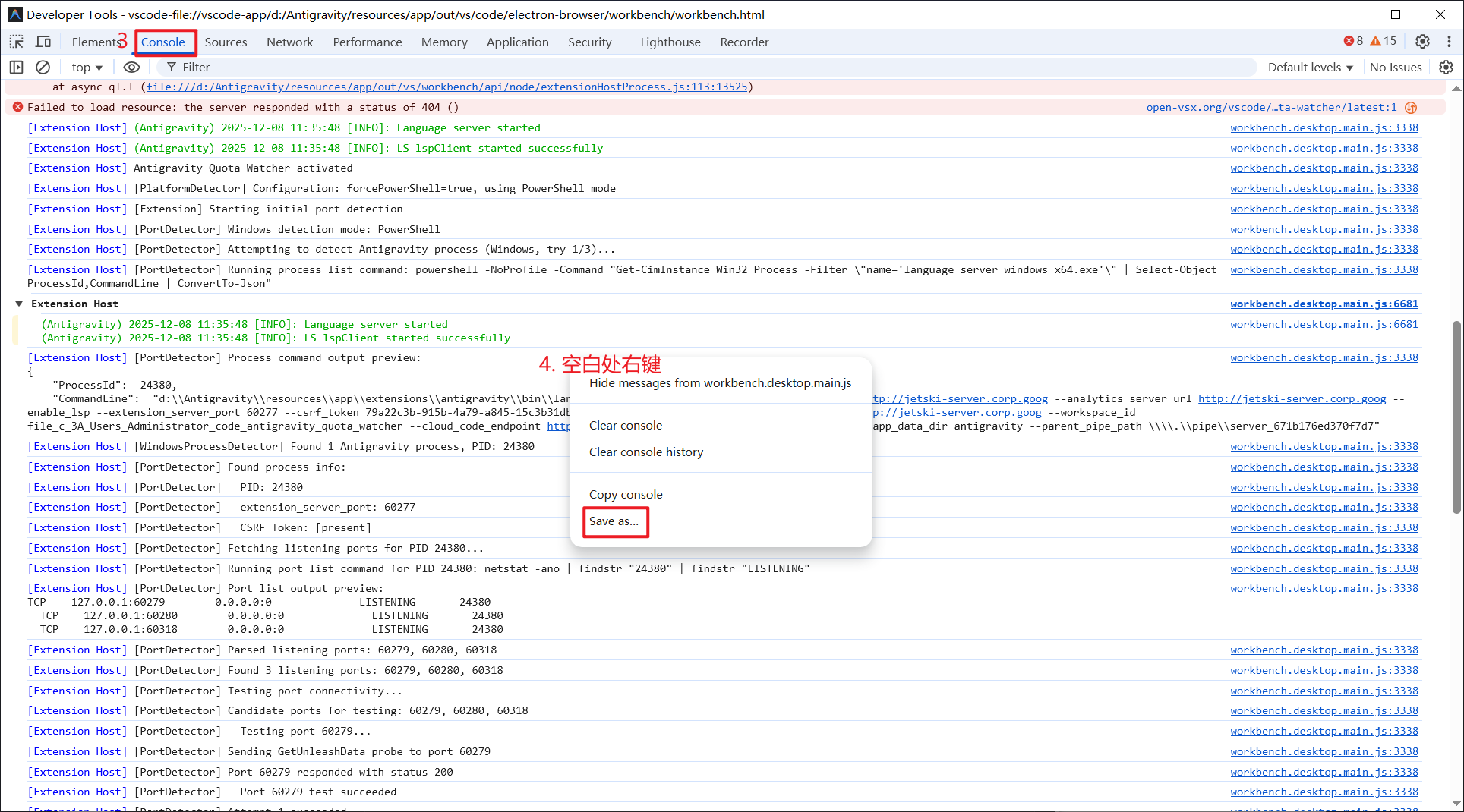The image size is (1464, 812).
Task: Open source link on CSRF Token present row
Action: (x=1324, y=527)
